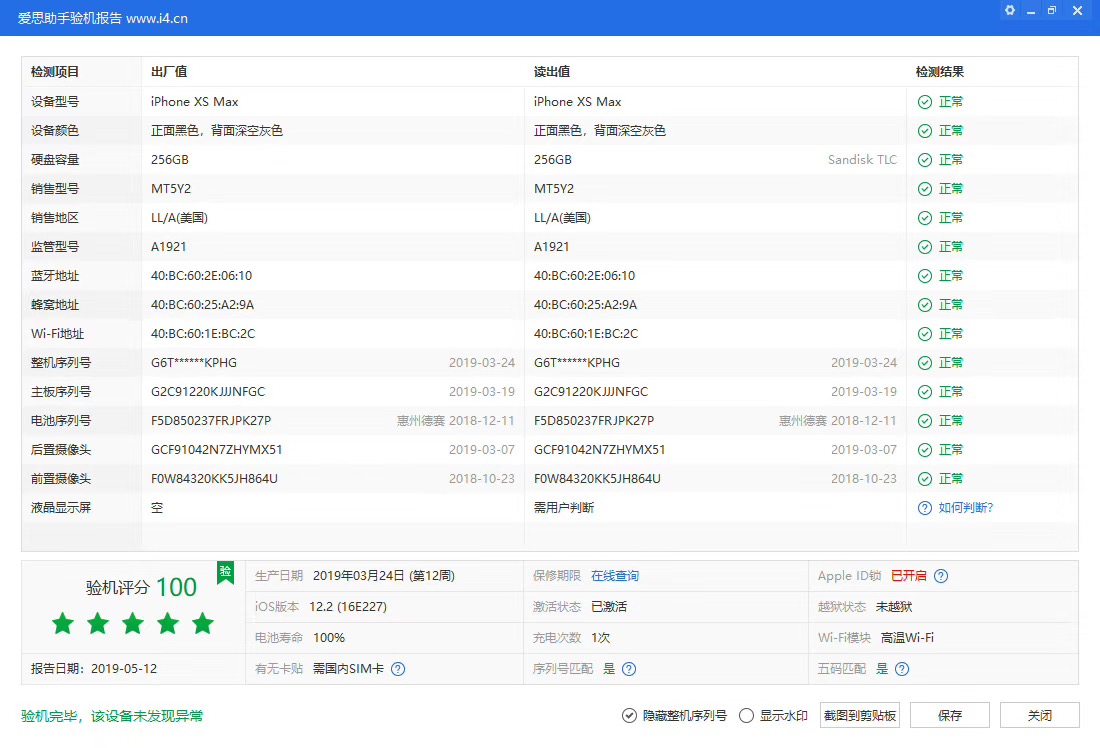
Task: Click the window title 爱思助手验机报告 www.i4.cn
Action: (x=102, y=18)
